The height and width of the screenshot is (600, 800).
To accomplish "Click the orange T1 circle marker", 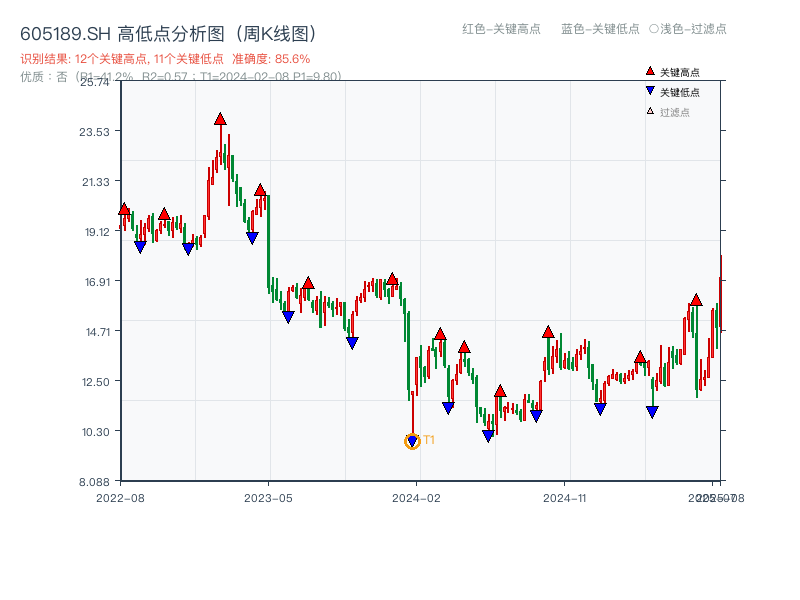I will [412, 441].
